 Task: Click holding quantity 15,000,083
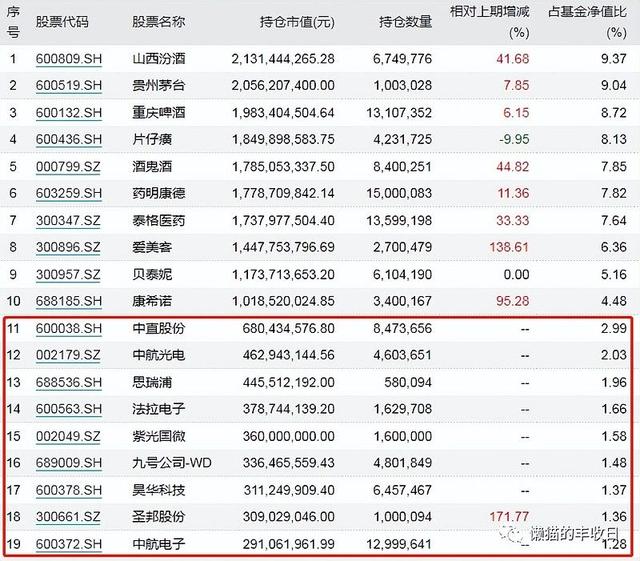(399, 193)
